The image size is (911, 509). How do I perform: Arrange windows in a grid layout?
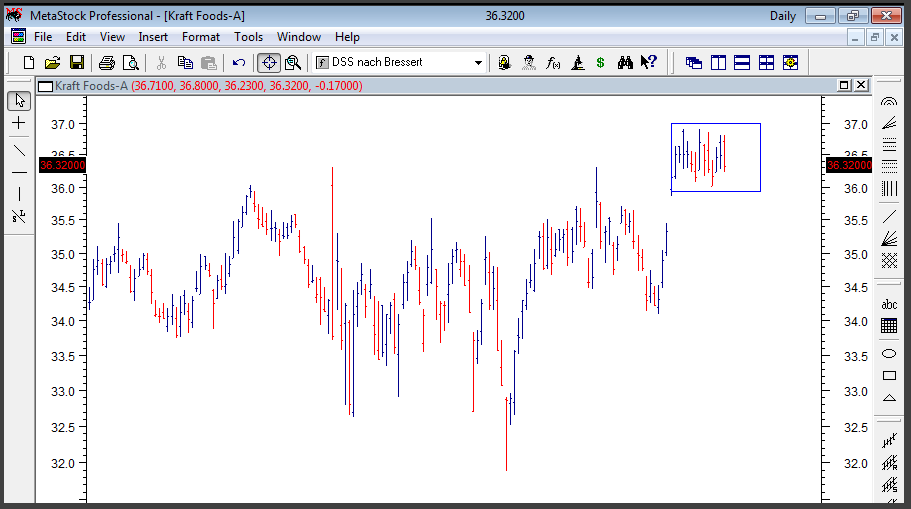(x=766, y=63)
